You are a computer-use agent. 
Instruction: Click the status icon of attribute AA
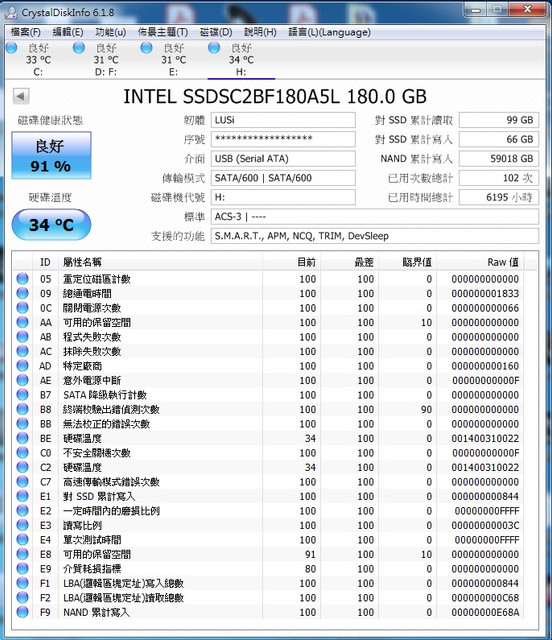[x=22, y=322]
